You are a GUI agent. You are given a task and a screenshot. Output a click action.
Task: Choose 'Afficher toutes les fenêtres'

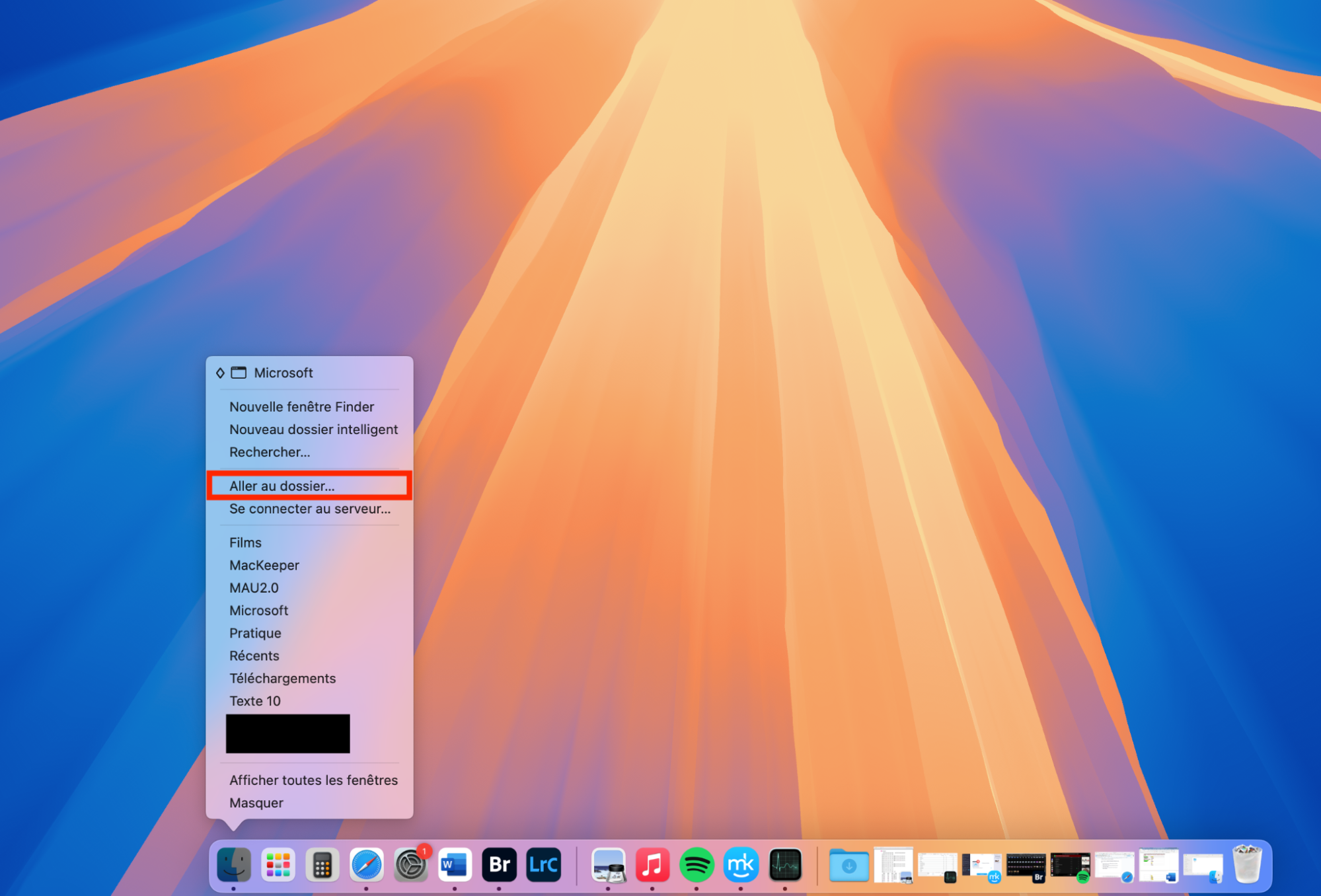click(x=313, y=780)
